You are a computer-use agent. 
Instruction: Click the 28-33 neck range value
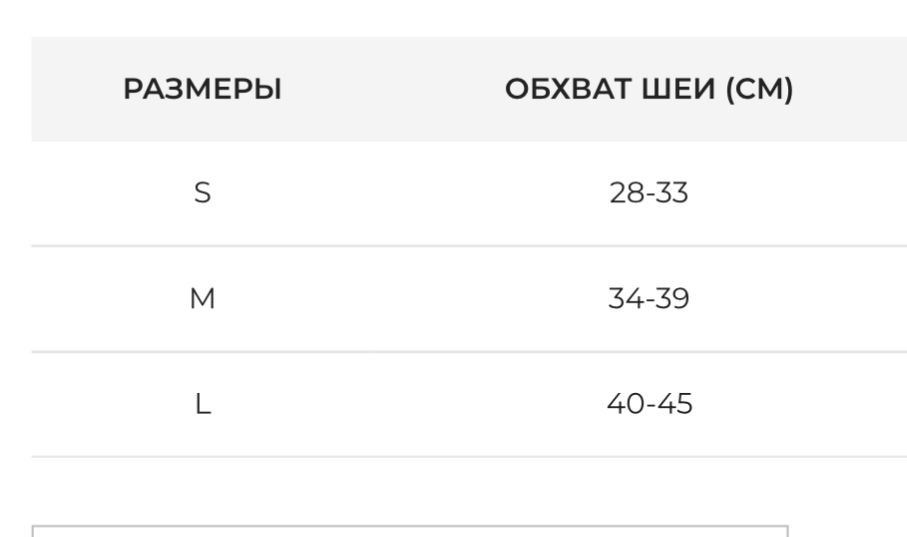649,193
